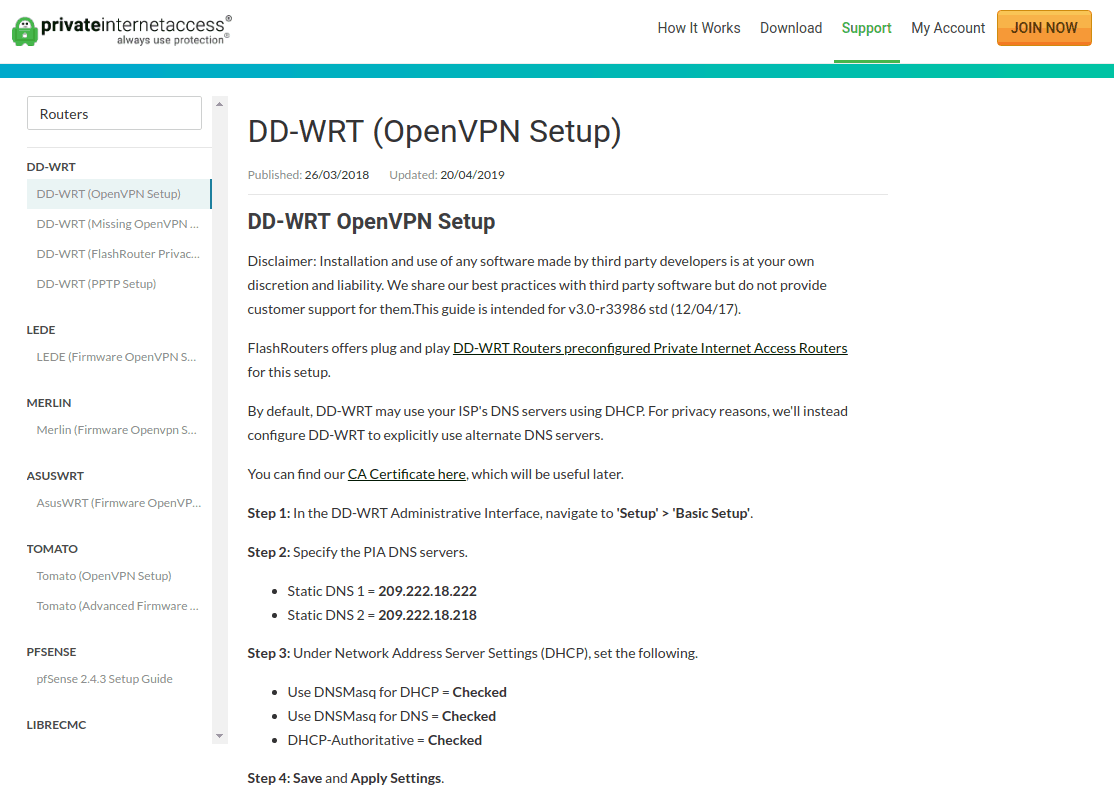Click the Use DNSMasq for DNS line
Viewport: 1114px width, 799px height.
[391, 716]
